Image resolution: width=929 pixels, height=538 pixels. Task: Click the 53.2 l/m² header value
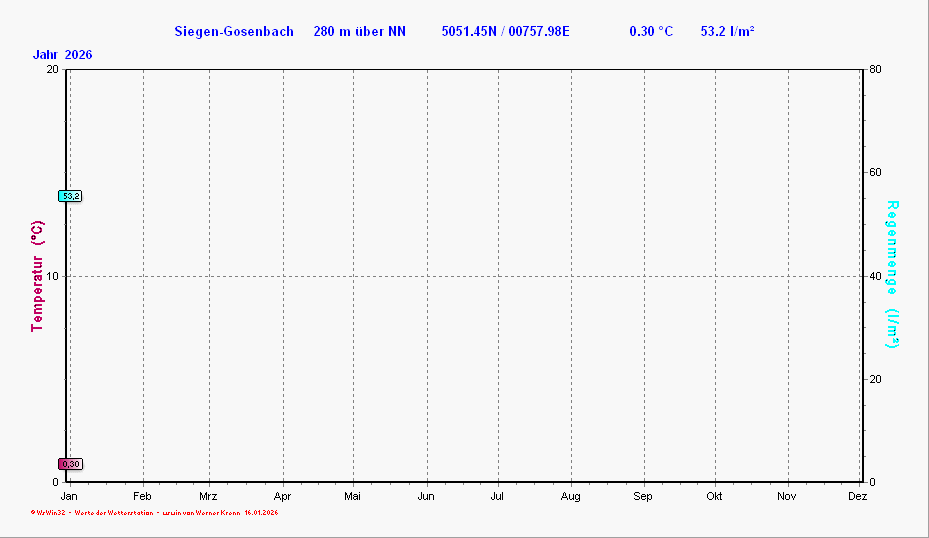pyautogui.click(x=727, y=31)
